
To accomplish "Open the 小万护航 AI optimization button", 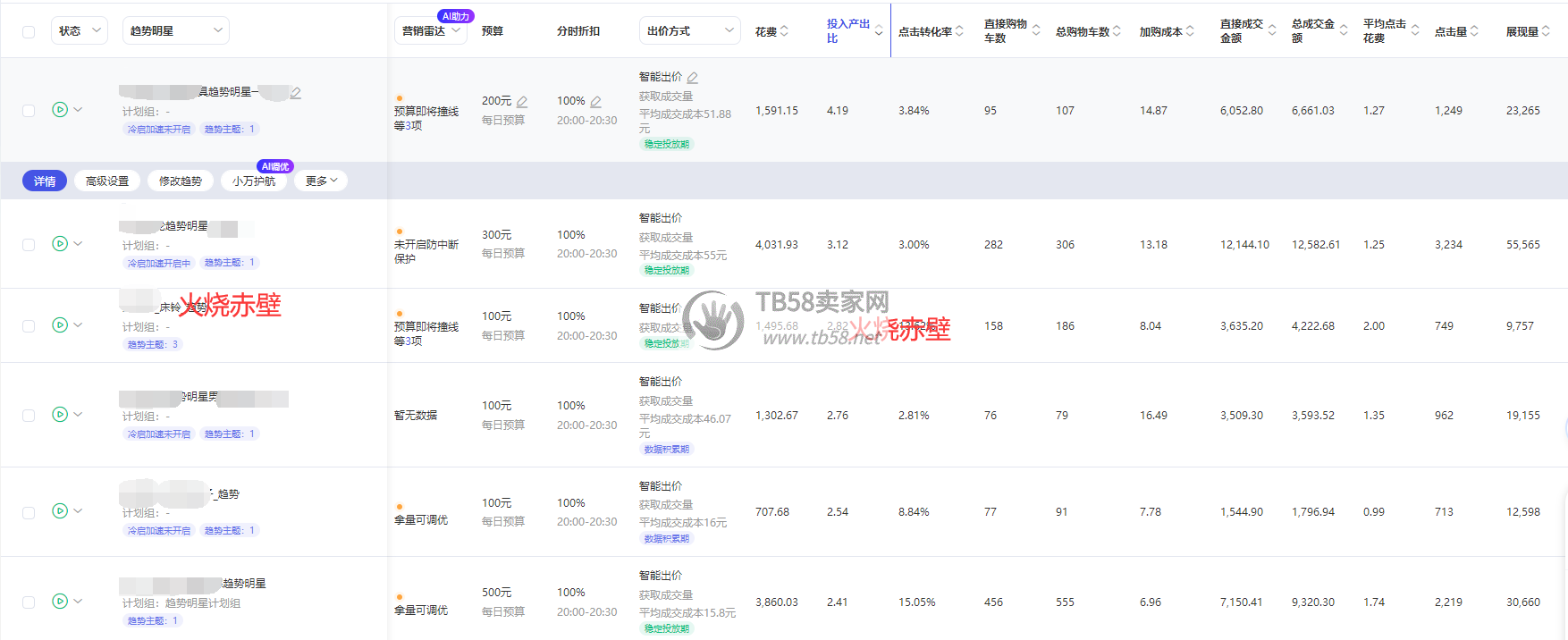I will point(254,181).
